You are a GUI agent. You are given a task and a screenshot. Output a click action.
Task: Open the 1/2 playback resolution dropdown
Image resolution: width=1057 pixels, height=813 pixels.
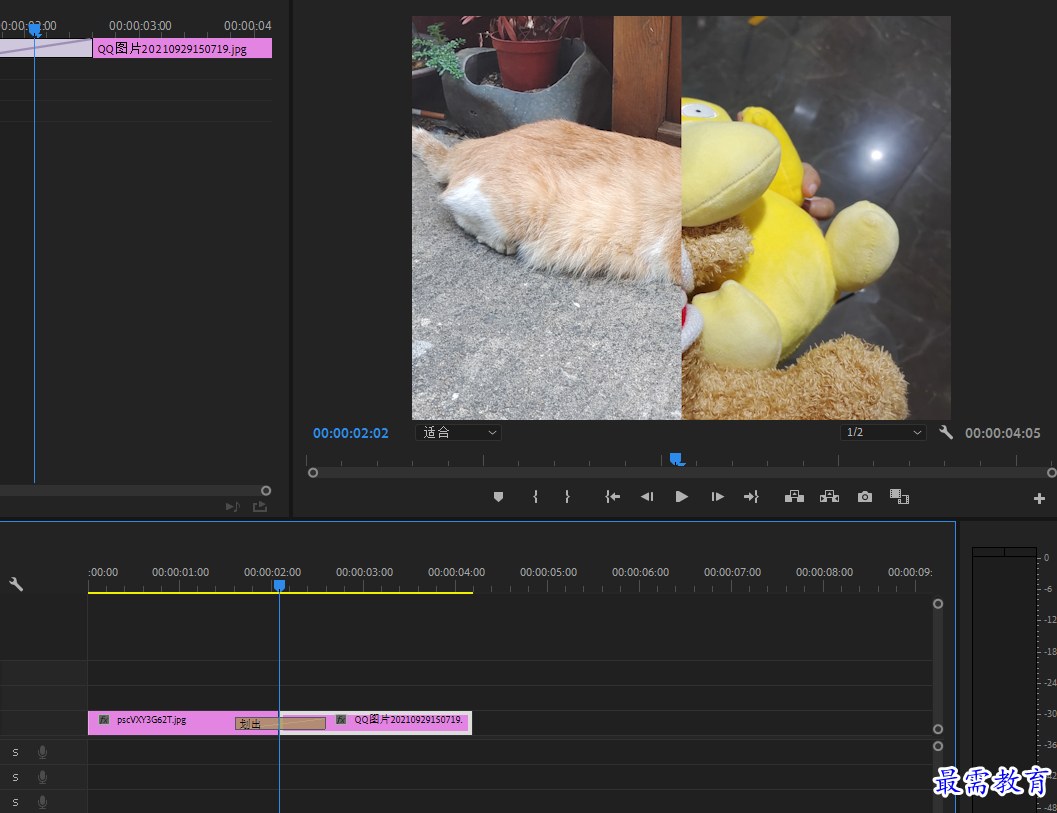(883, 432)
